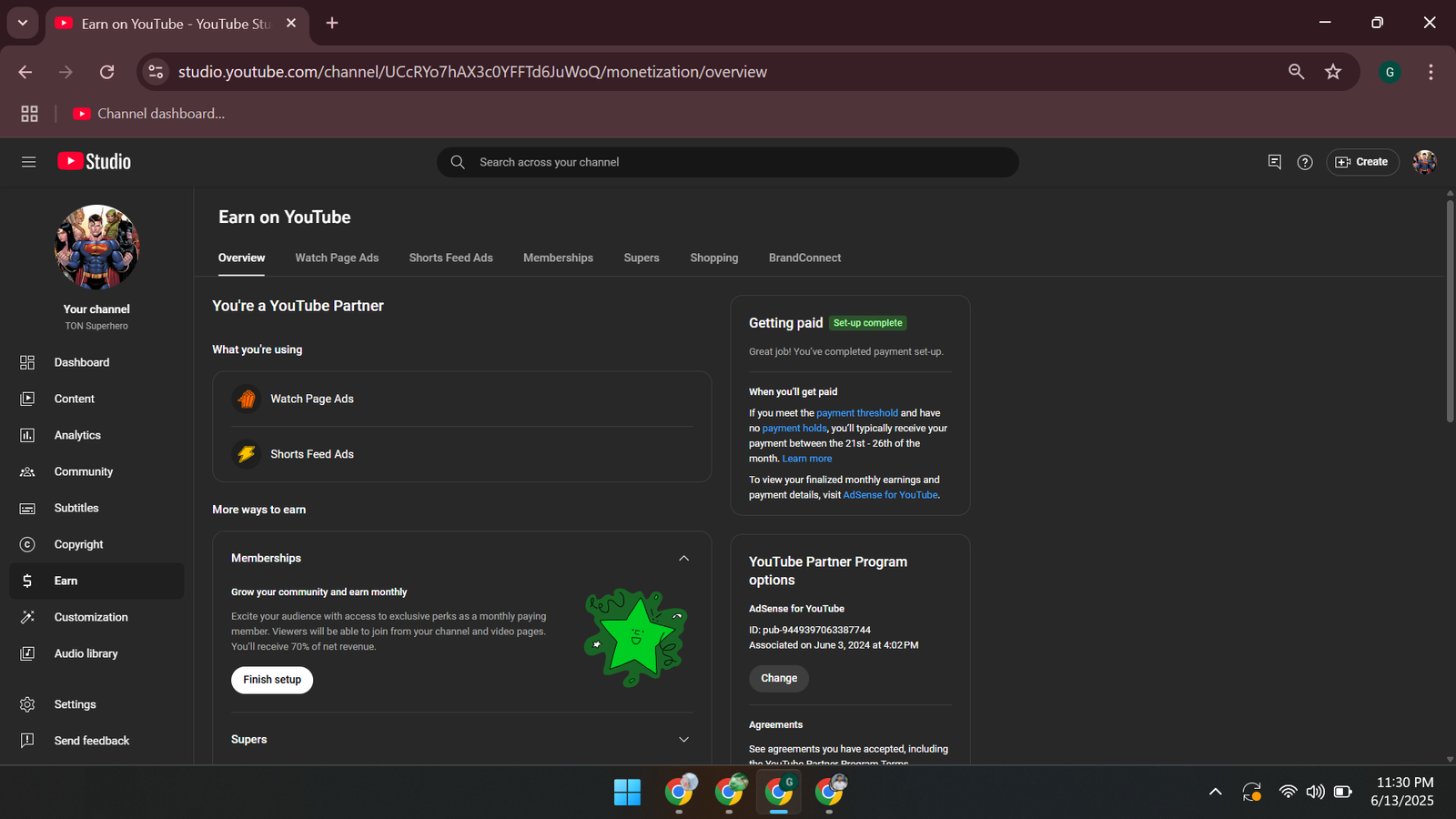
Task: Open the browser zoom magnifier icon
Action: tap(1297, 72)
